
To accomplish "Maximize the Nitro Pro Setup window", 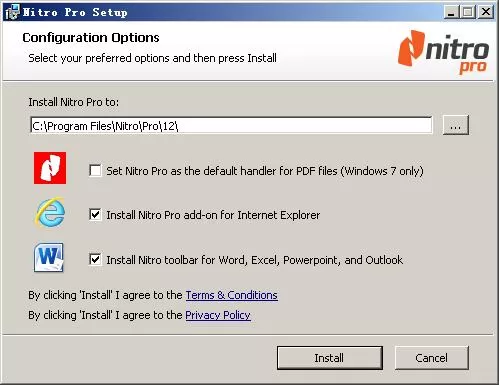I will [468, 12].
